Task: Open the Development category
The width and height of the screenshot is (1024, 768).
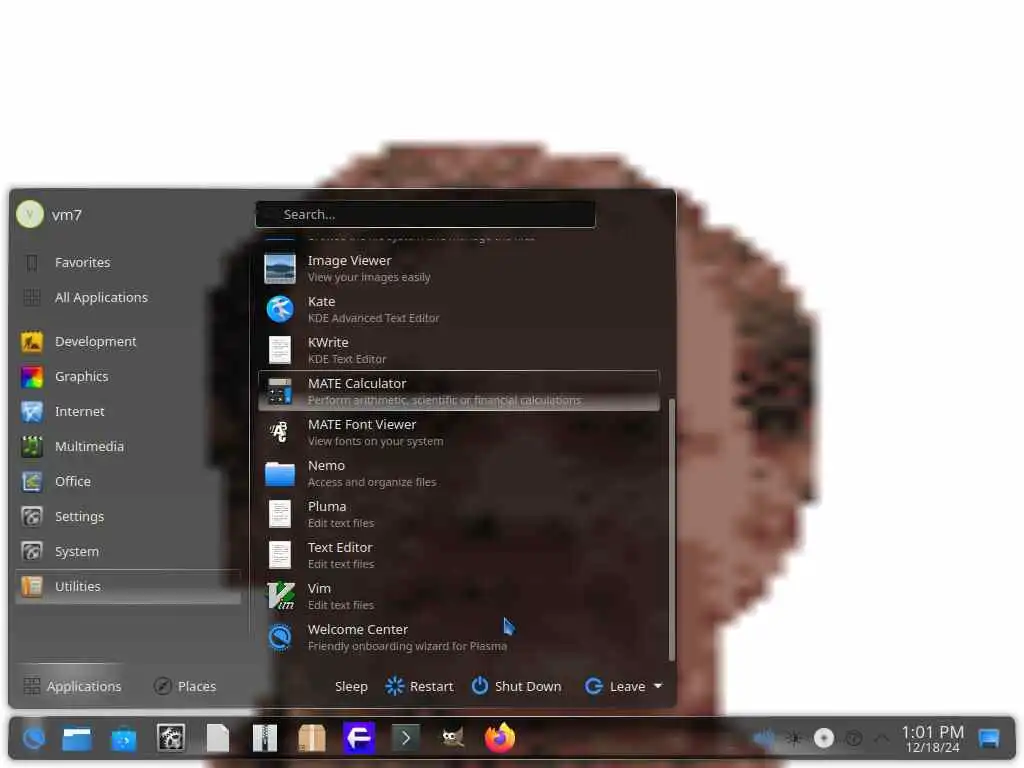Action: tap(129, 342)
